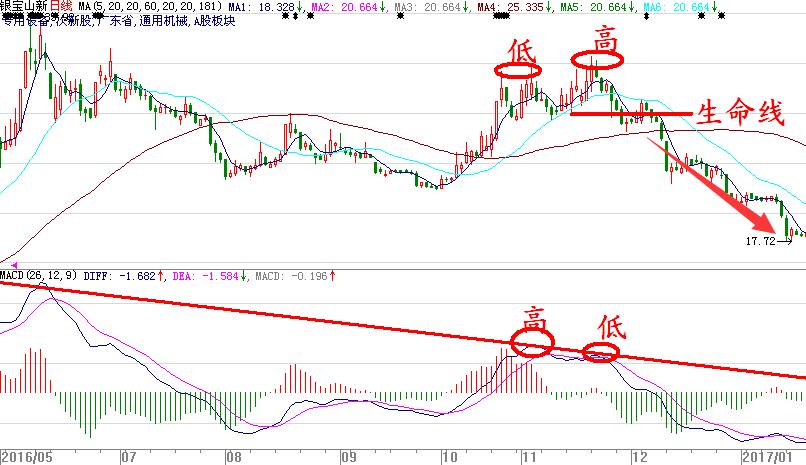This screenshot has height=465, width=806.
Task: Click the 2017/01 date axis label
Action: (767, 457)
